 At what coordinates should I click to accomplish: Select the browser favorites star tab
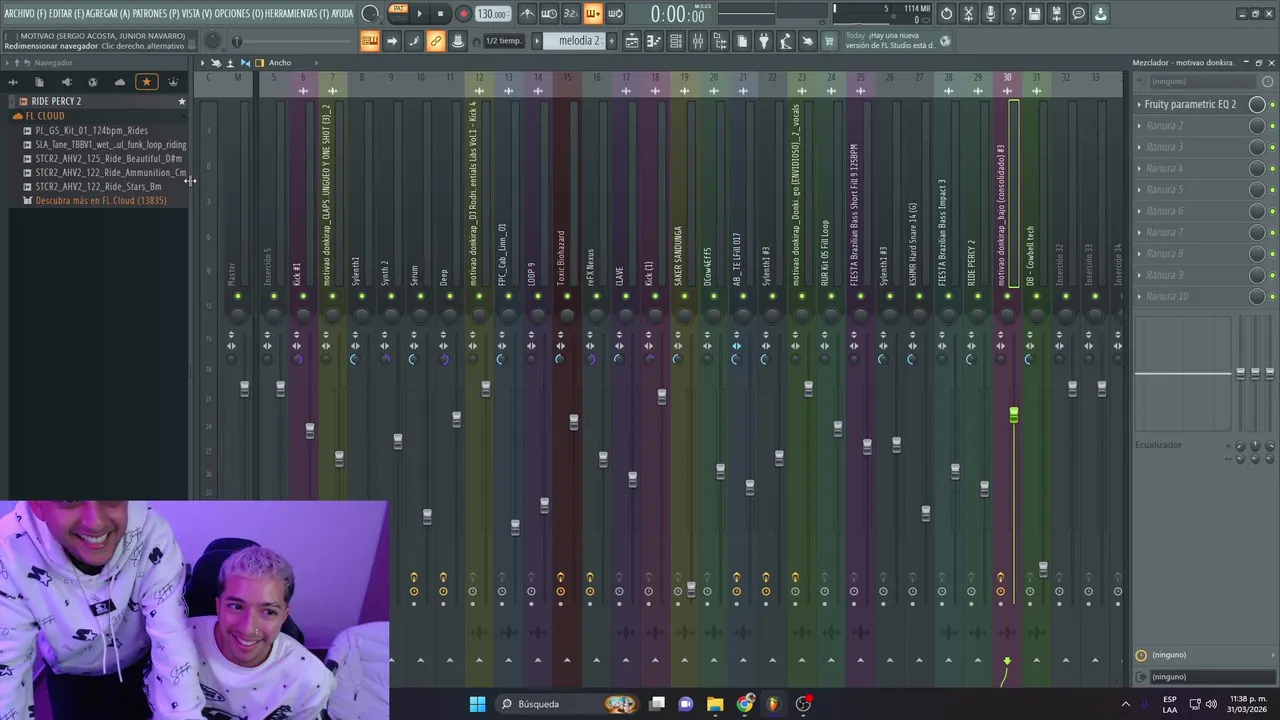tap(146, 82)
